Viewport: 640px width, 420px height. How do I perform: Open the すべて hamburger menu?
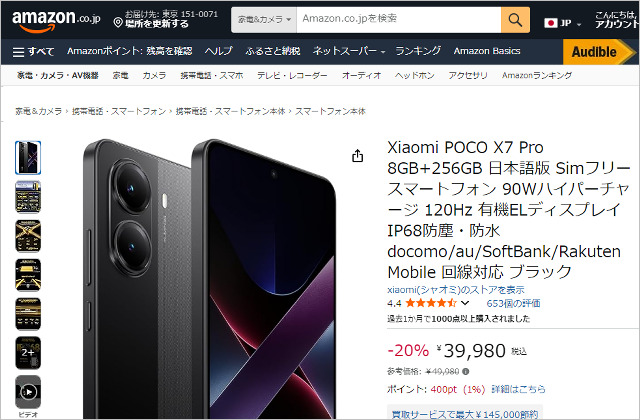click(33, 51)
